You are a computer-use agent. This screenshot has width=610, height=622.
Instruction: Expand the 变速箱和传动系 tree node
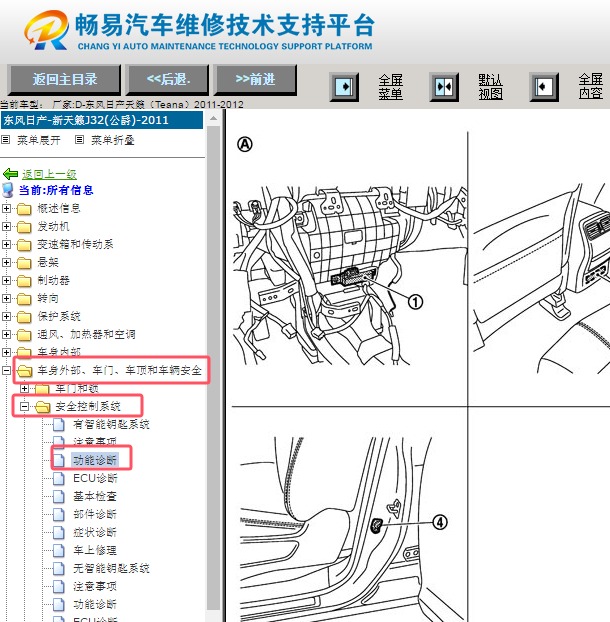[6, 244]
